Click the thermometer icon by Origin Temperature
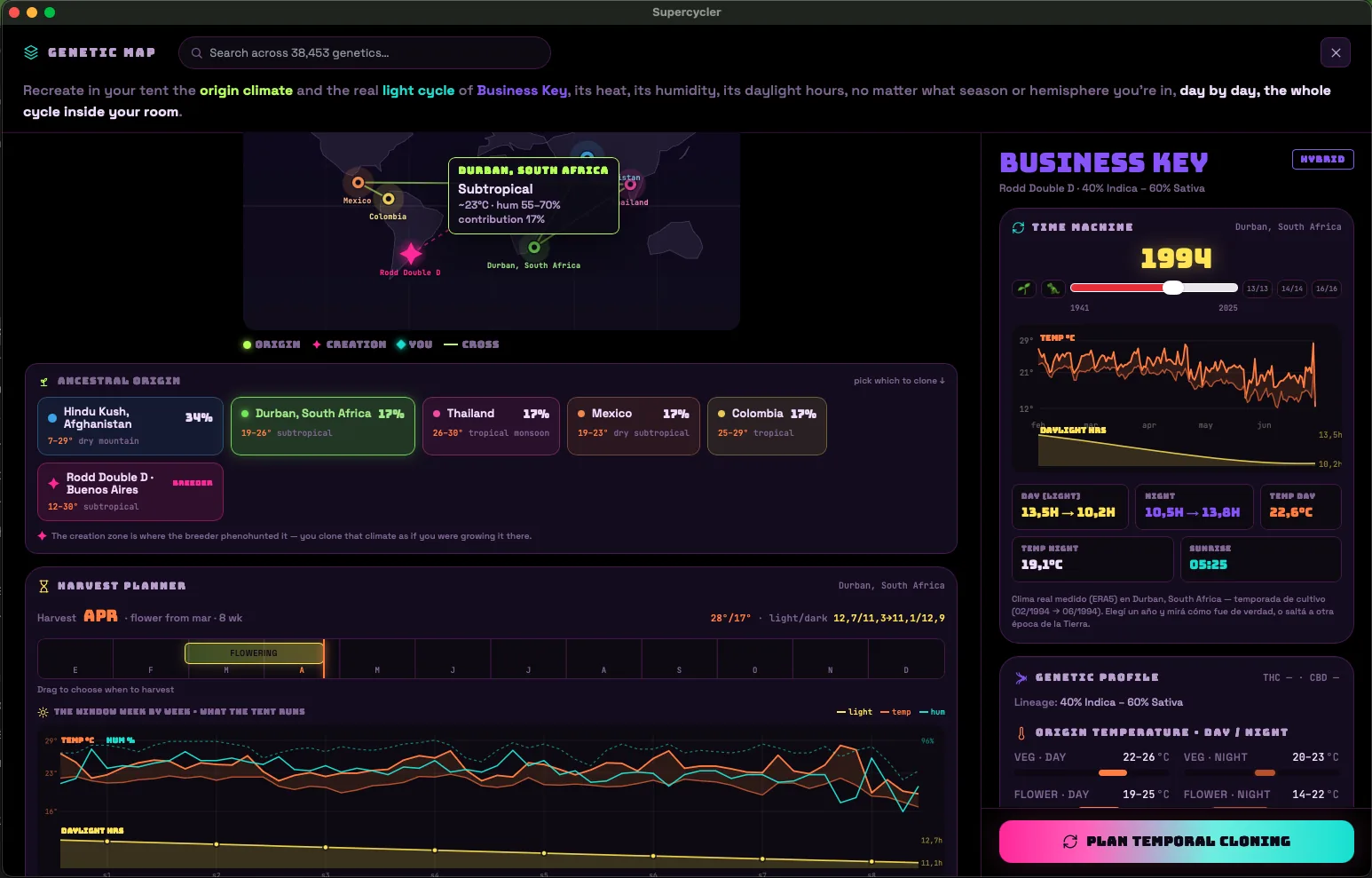Viewport: 1372px width, 878px height. pyautogui.click(x=1021, y=733)
